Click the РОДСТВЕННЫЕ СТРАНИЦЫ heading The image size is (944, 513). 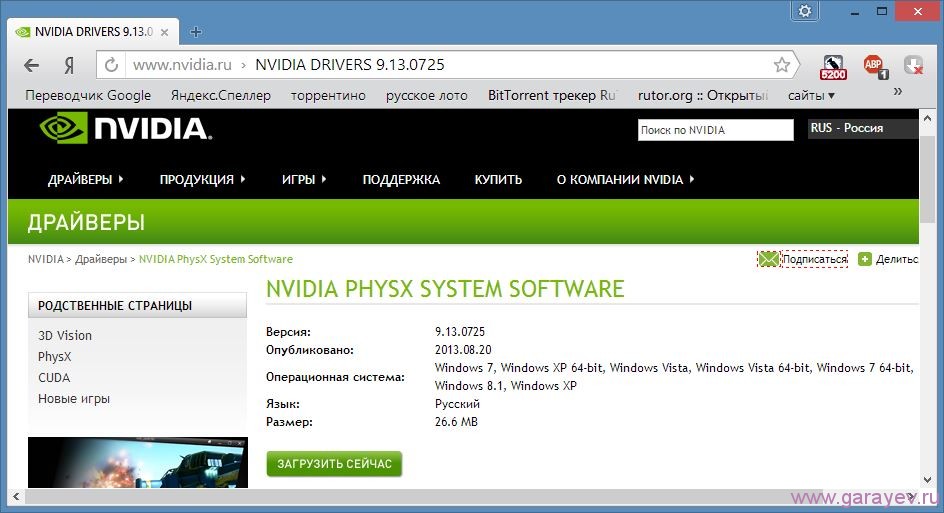[115, 306]
